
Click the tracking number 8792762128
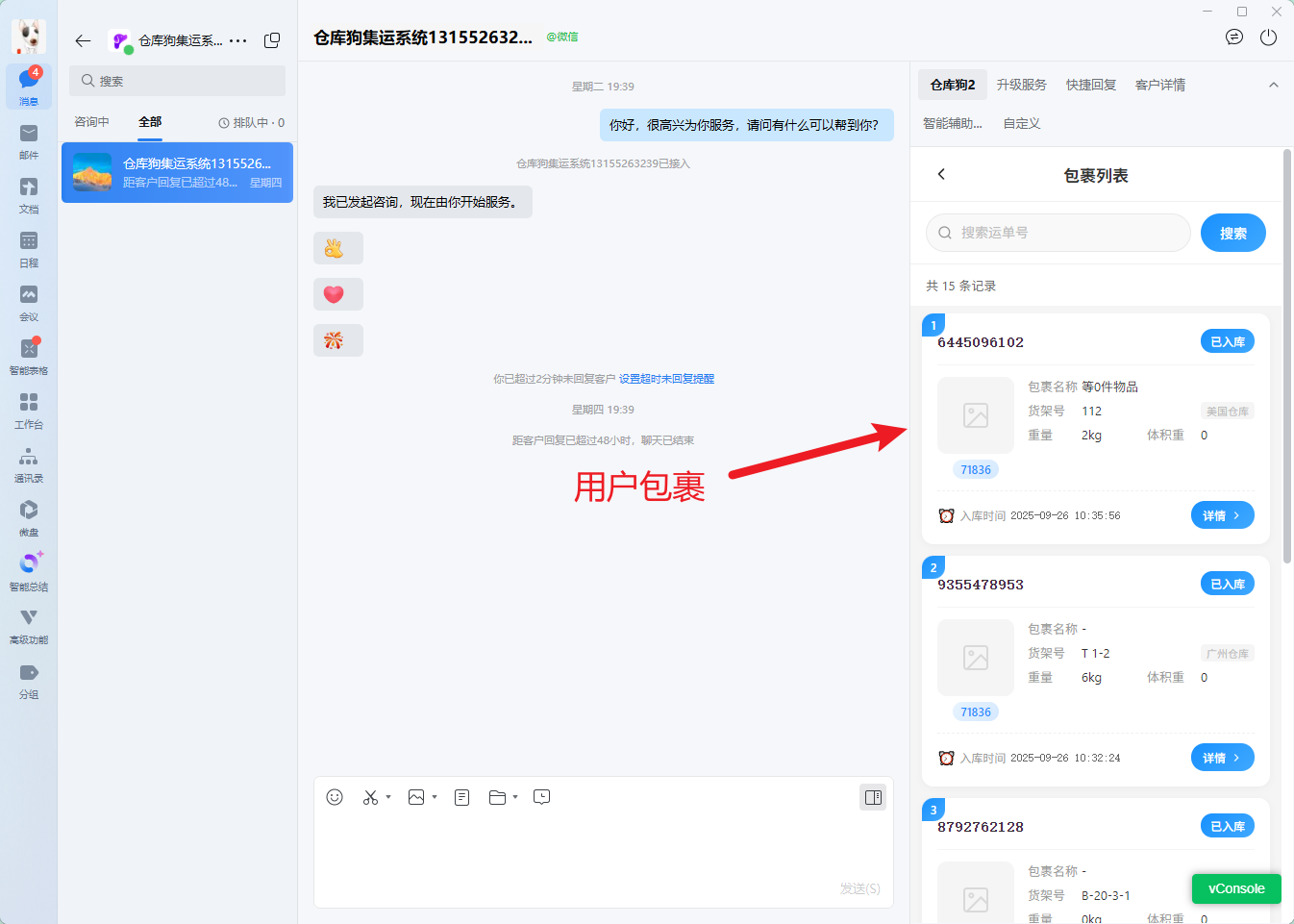981,827
